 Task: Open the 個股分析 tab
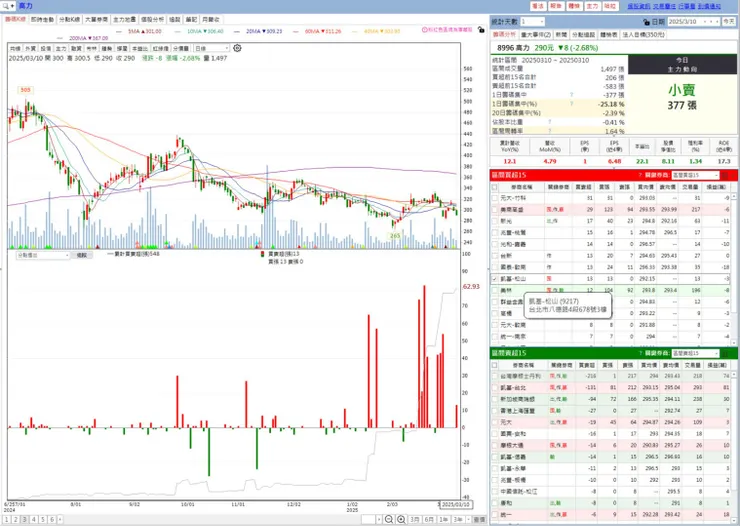pyautogui.click(x=152, y=19)
